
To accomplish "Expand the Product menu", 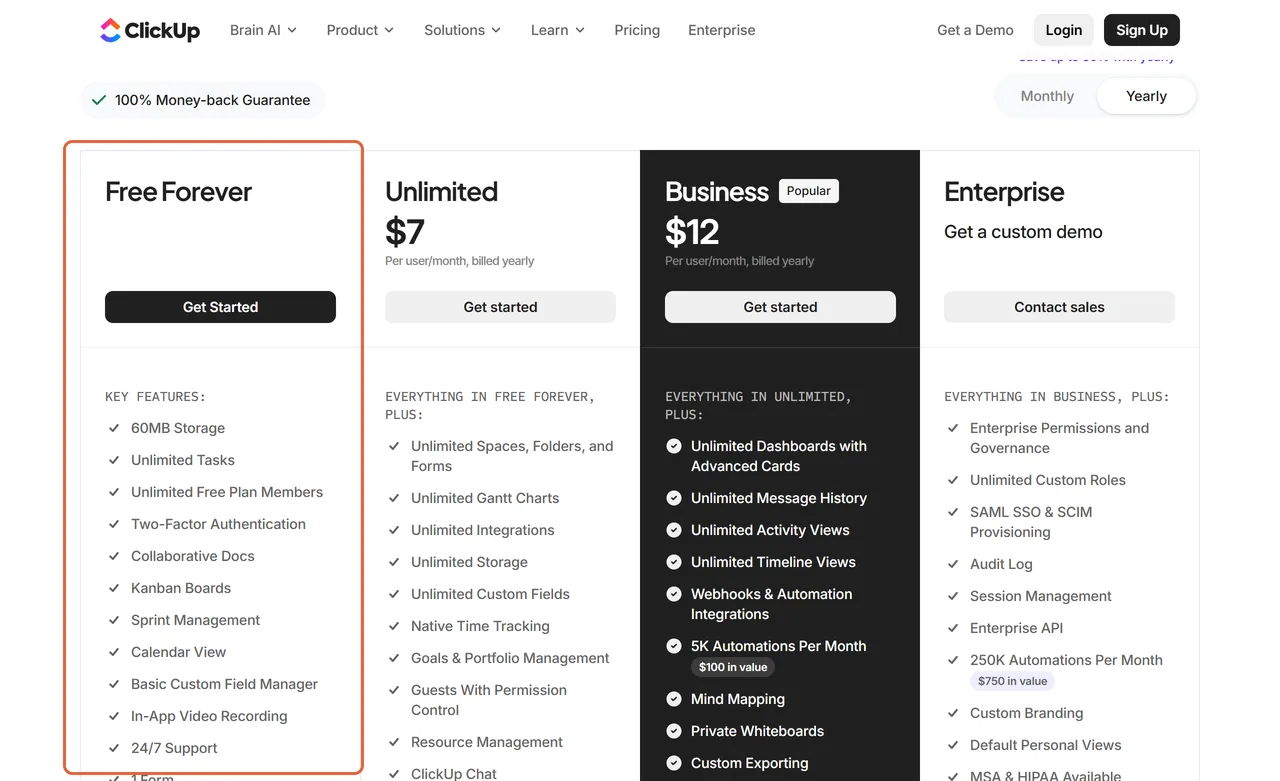I will (x=360, y=30).
